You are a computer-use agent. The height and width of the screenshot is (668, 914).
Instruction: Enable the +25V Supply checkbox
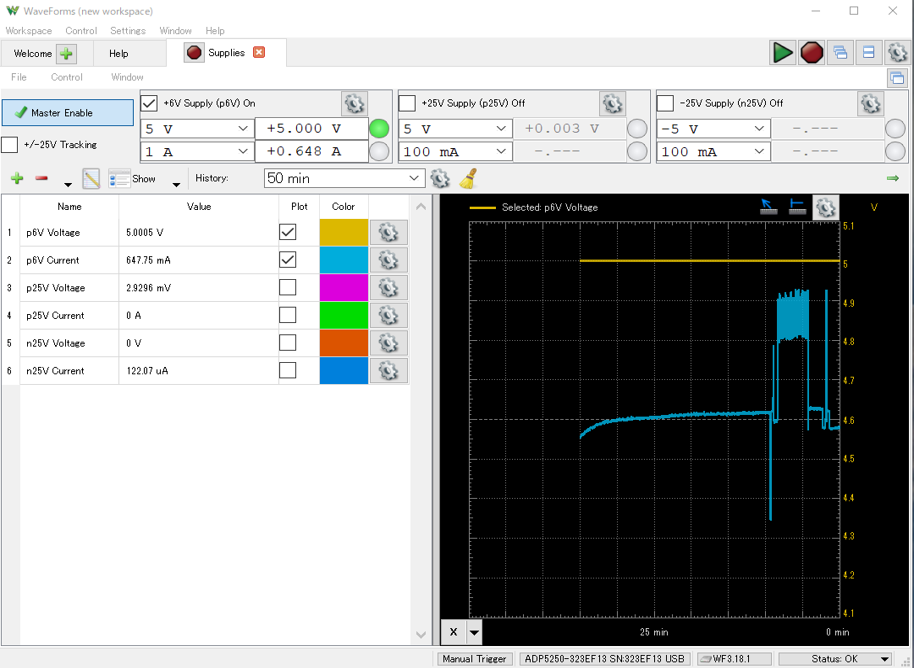(407, 103)
